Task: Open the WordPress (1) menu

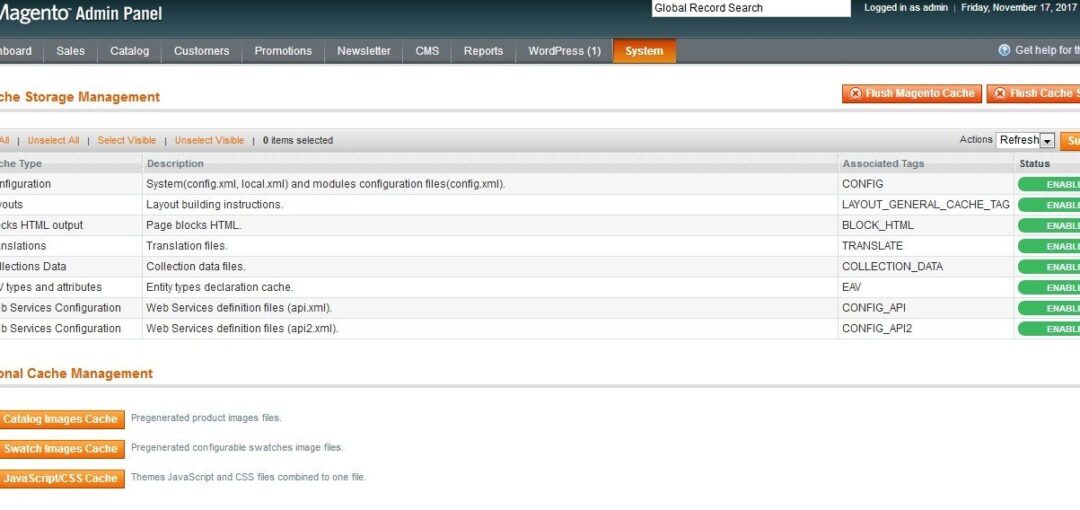Action: click(x=564, y=51)
